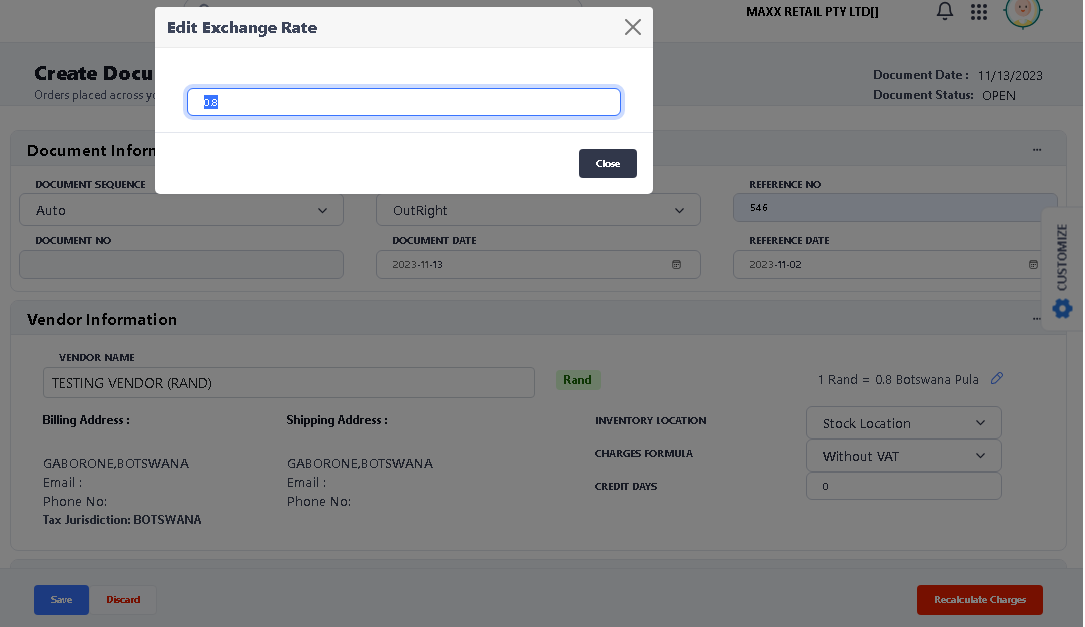This screenshot has width=1085, height=627.
Task: Open Document Information section options ellipsis
Action: coord(1037,150)
